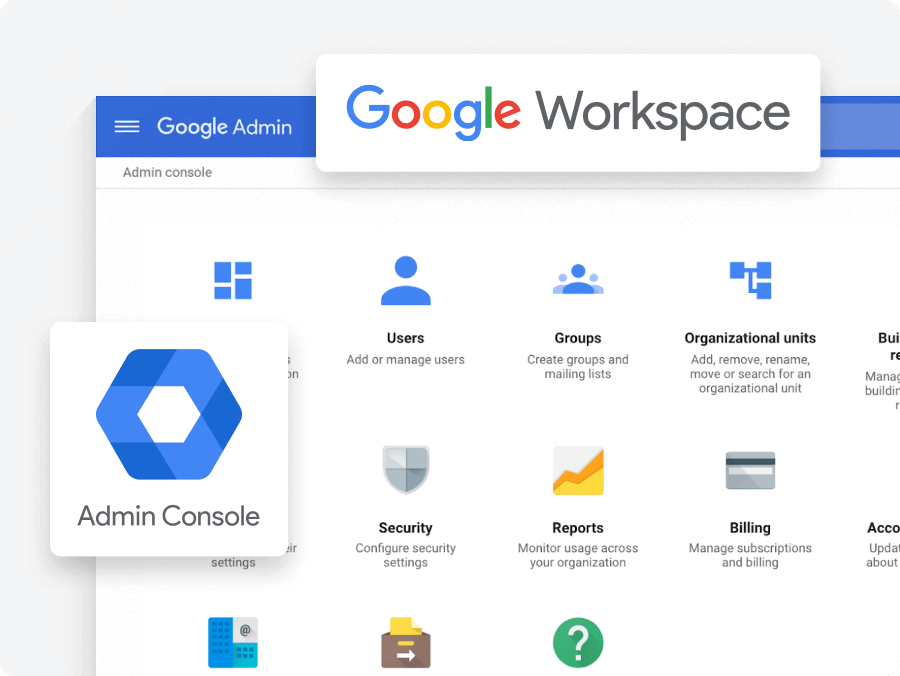Select 'Configure security settings' text
This screenshot has width=900, height=676.
405,555
